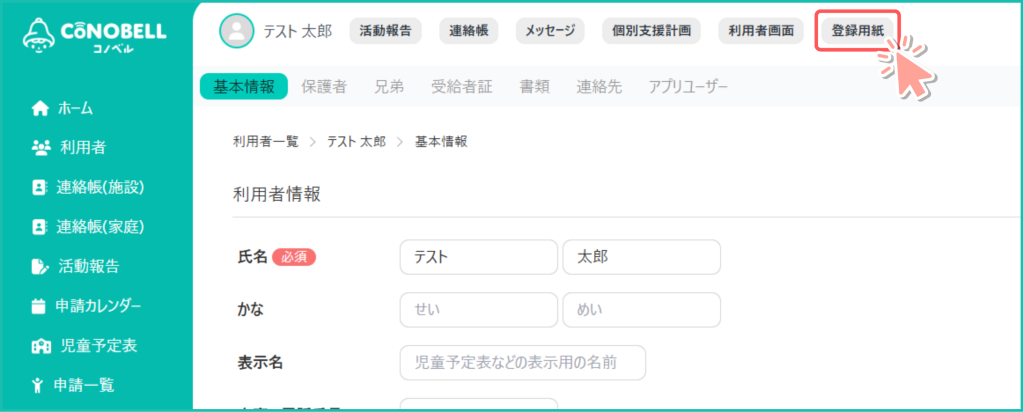Screen dimensions: 1024x412
Task: Click the 申請カレンダー calendar icon
Action: [x=40, y=306]
